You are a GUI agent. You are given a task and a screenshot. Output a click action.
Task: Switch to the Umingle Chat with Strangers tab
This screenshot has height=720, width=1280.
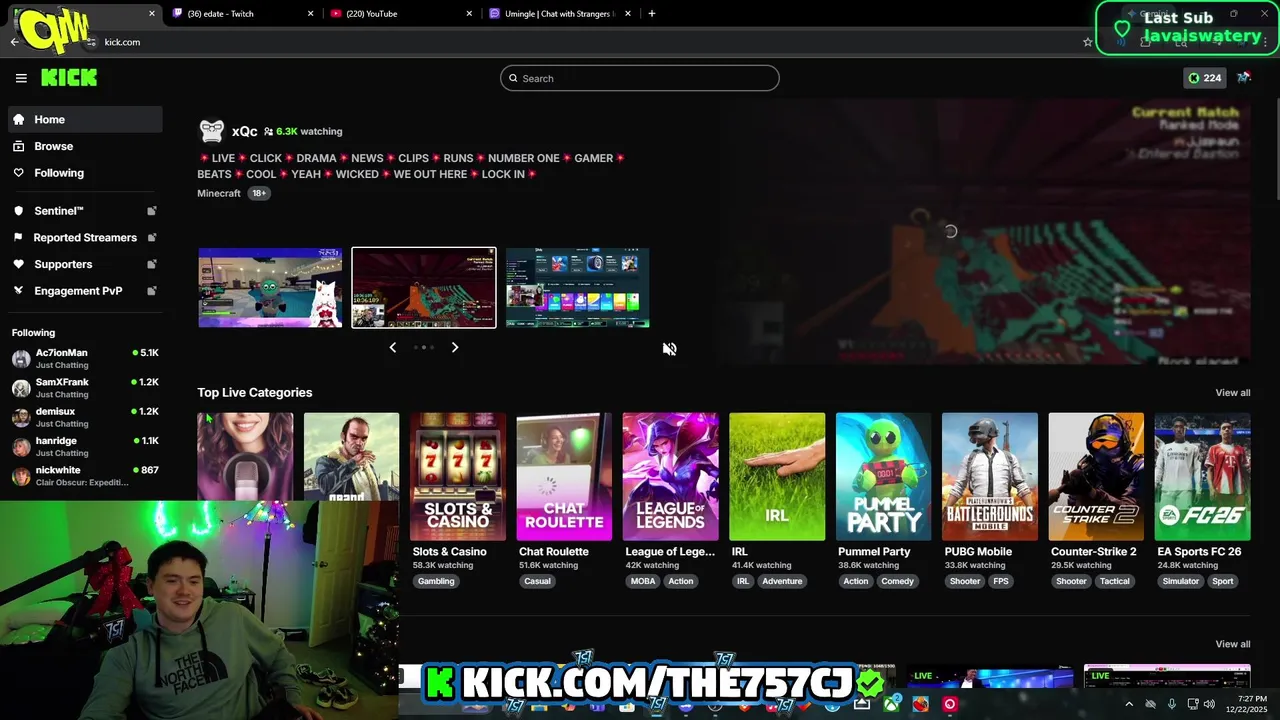560,14
